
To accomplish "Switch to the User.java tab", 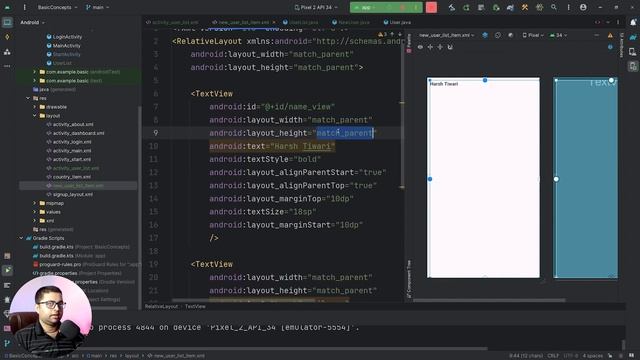I will (x=397, y=22).
